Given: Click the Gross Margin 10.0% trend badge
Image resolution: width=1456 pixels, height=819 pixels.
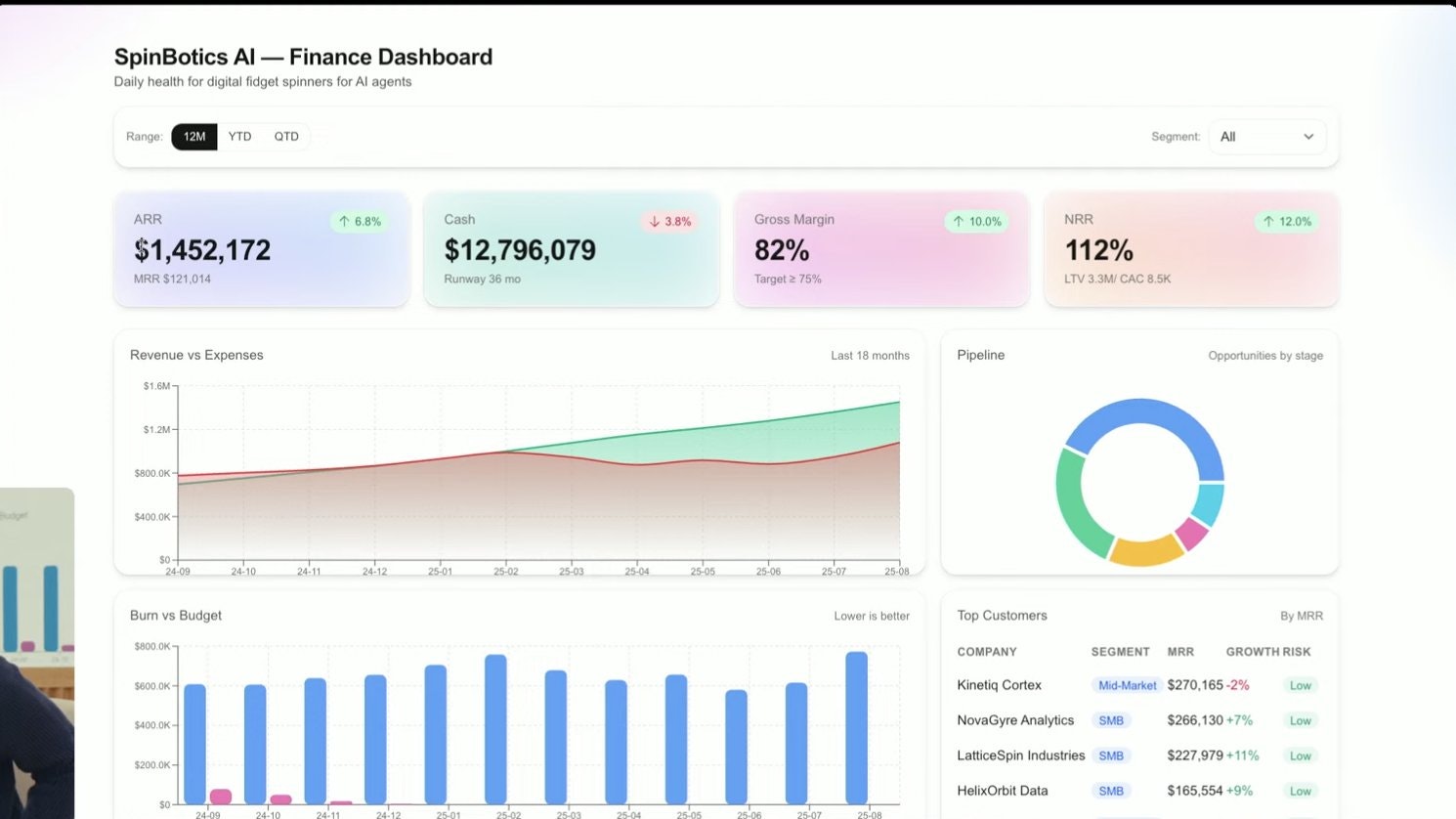Looking at the screenshot, I should 977,222.
